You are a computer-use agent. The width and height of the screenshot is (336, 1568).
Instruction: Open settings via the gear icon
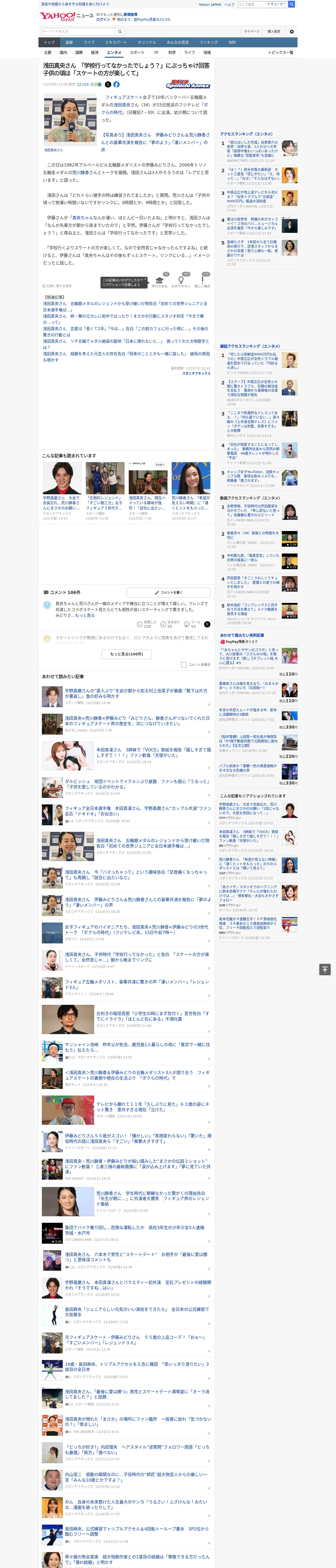292,32
